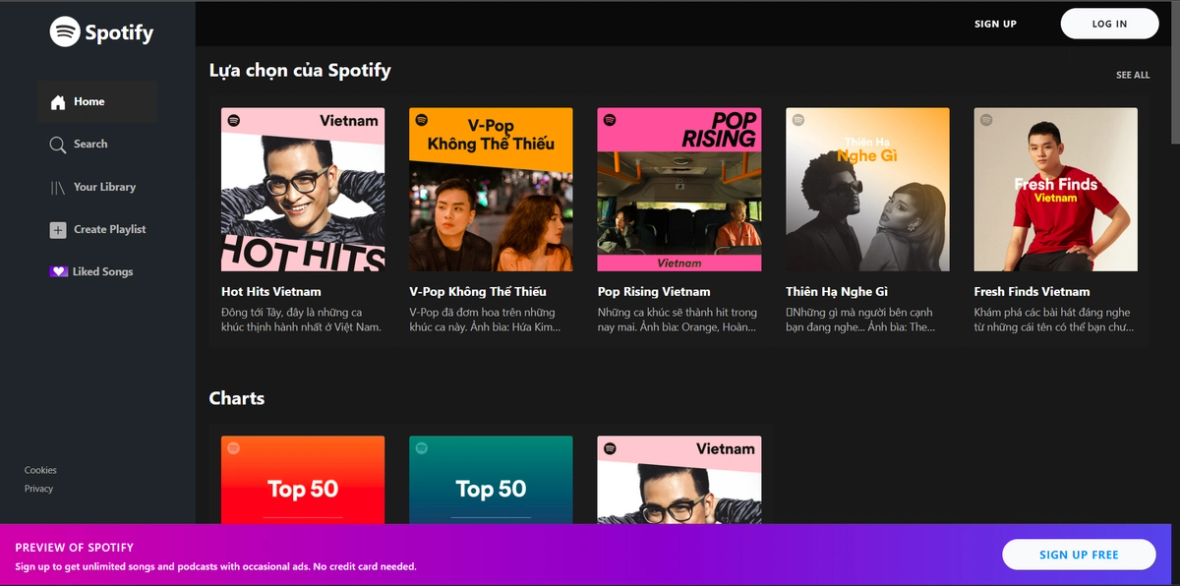
Task: Open Fresh Finds Vietnam cover image
Action: click(x=1056, y=189)
